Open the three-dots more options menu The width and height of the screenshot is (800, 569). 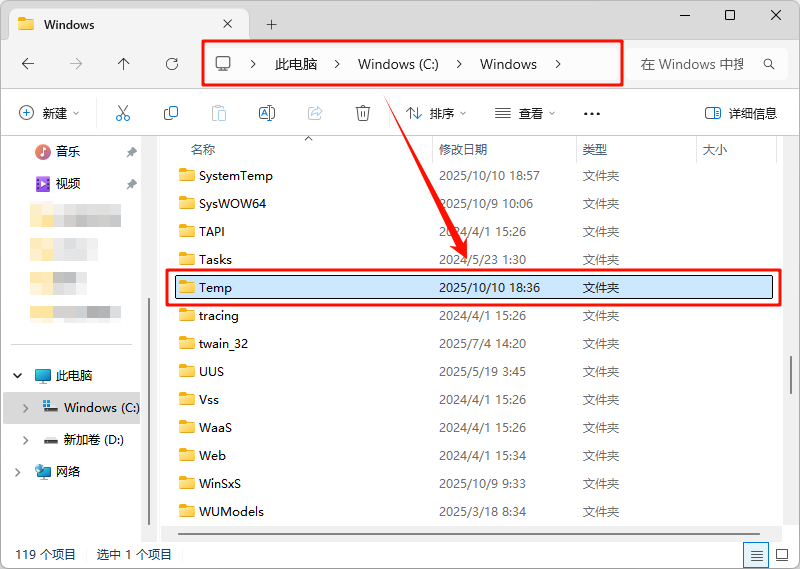pos(592,114)
